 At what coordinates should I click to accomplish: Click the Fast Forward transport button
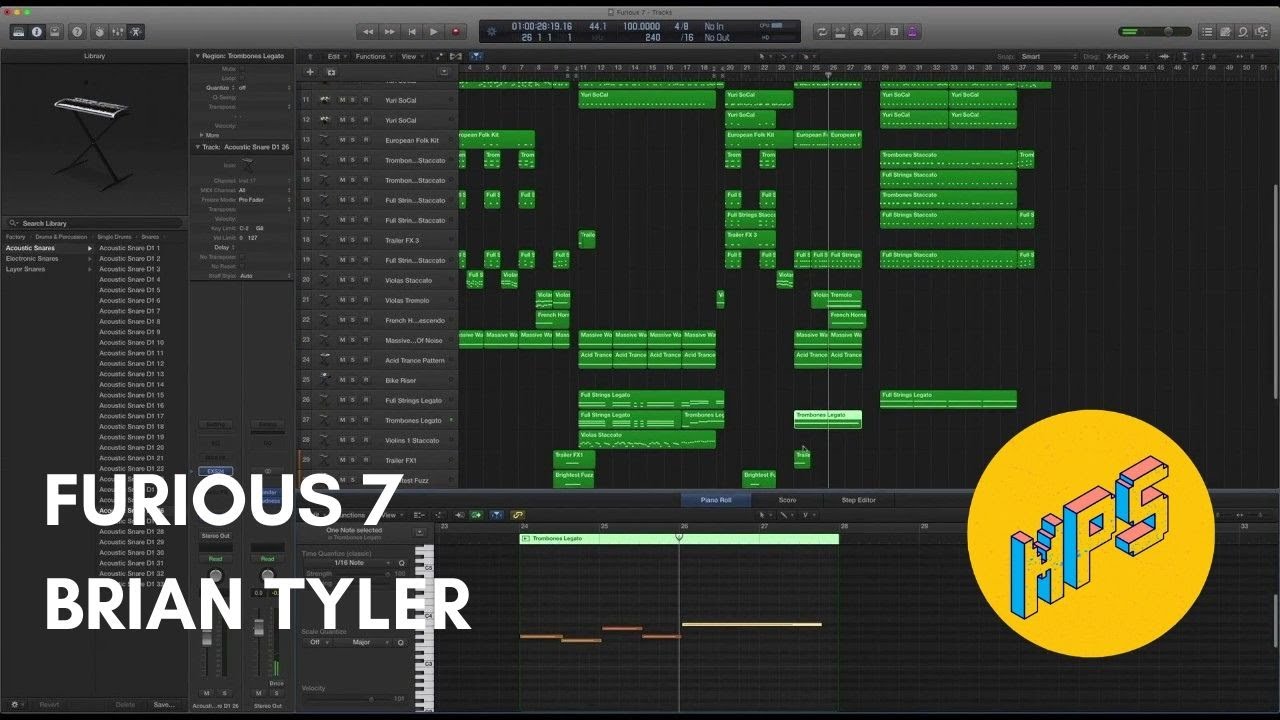[390, 32]
